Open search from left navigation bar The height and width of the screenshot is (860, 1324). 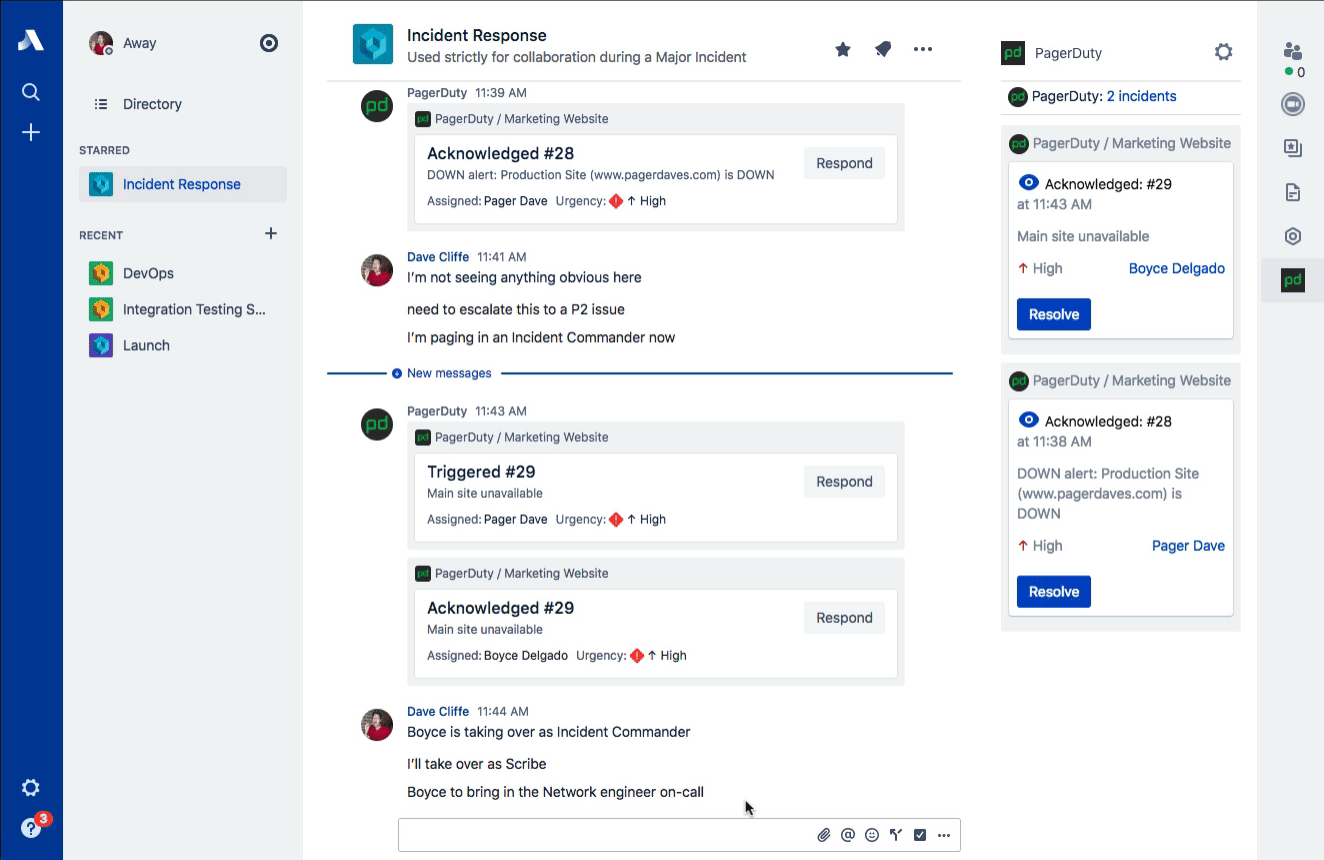pos(31,92)
